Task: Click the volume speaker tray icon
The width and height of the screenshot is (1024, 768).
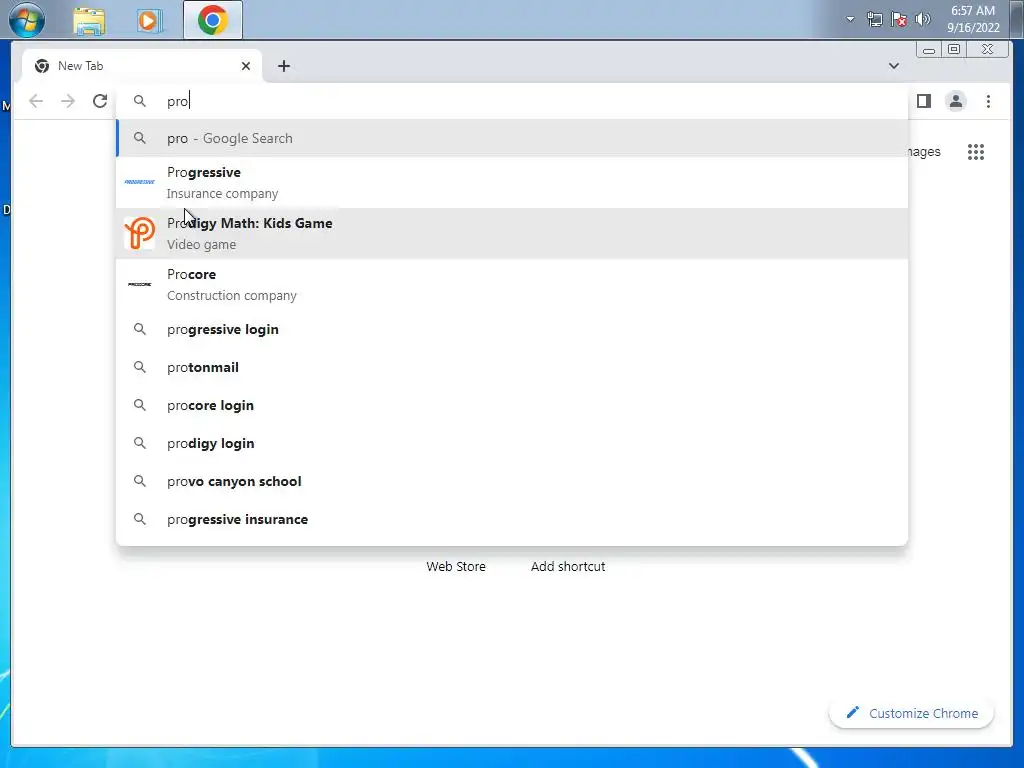Action: coord(923,19)
